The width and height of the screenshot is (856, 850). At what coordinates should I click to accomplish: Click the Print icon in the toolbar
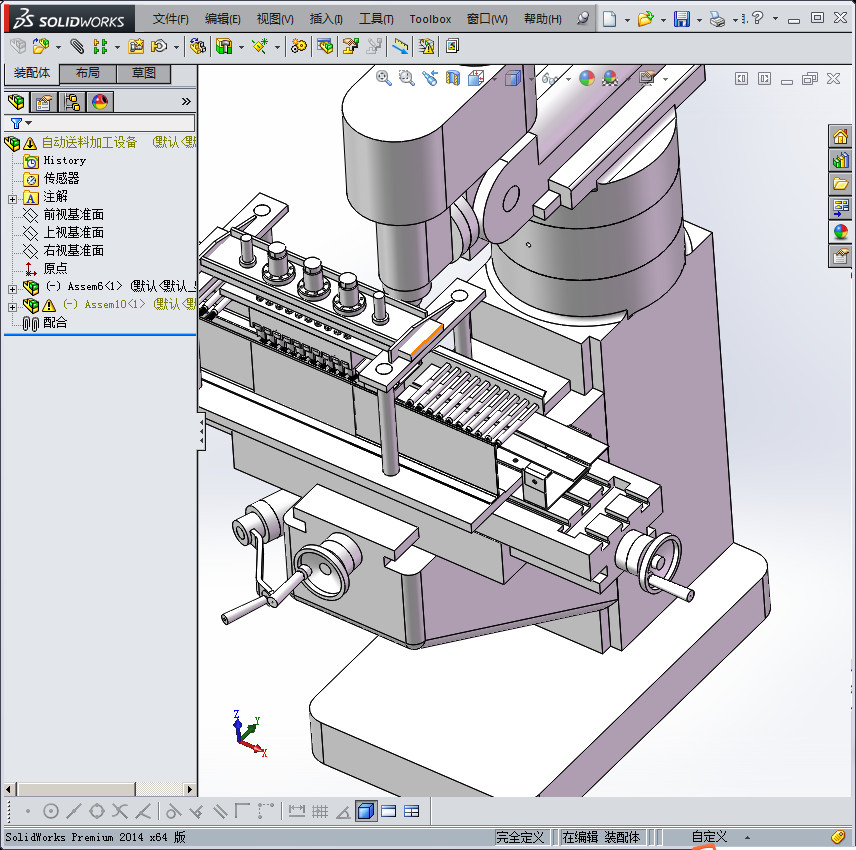point(717,19)
